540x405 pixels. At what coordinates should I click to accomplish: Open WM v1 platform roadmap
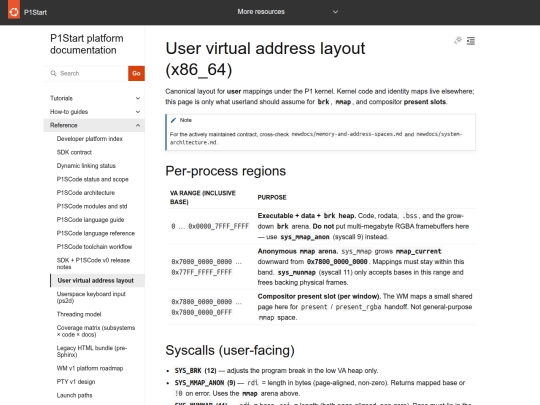[x=90, y=368]
